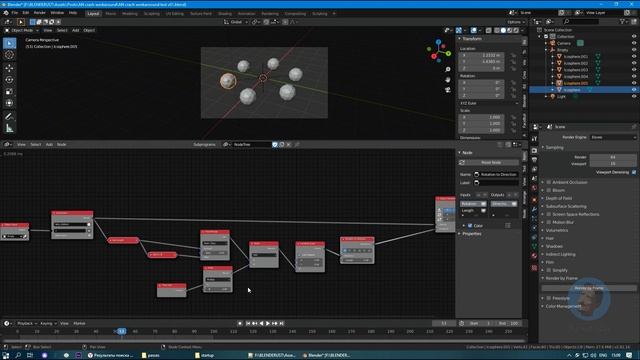The width and height of the screenshot is (640, 360).
Task: Open Windows taskbar search
Action: click(18, 356)
